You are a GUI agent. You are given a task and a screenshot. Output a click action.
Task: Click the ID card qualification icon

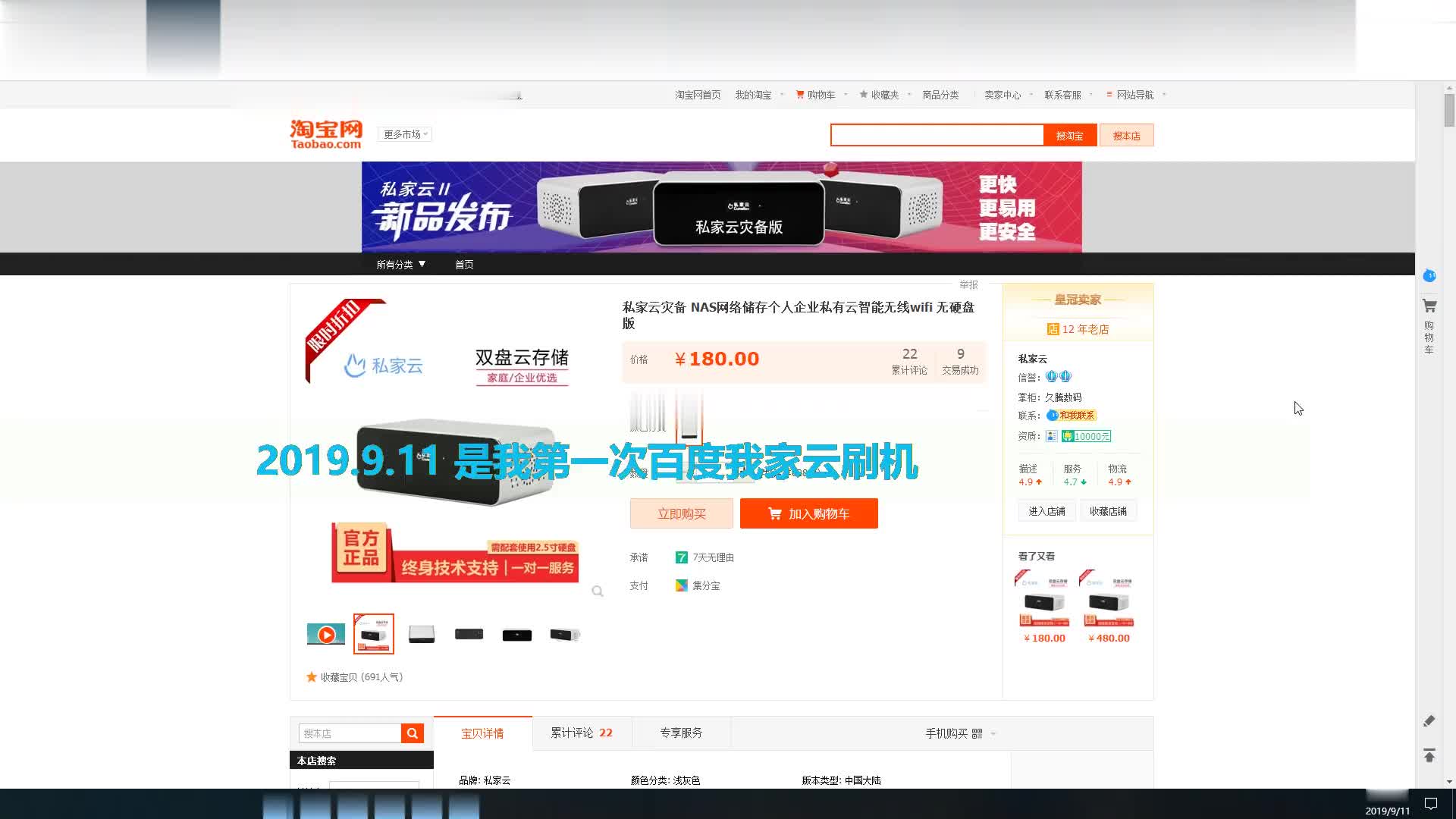[1051, 436]
